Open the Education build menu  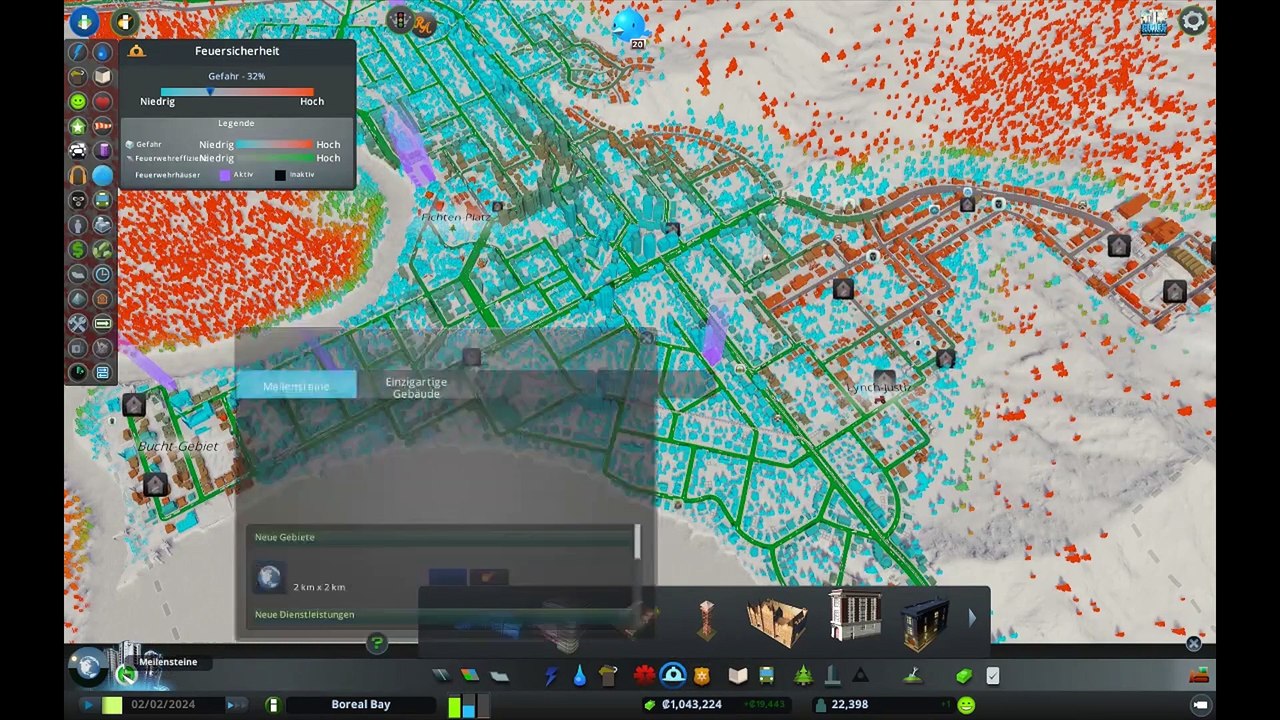click(737, 676)
